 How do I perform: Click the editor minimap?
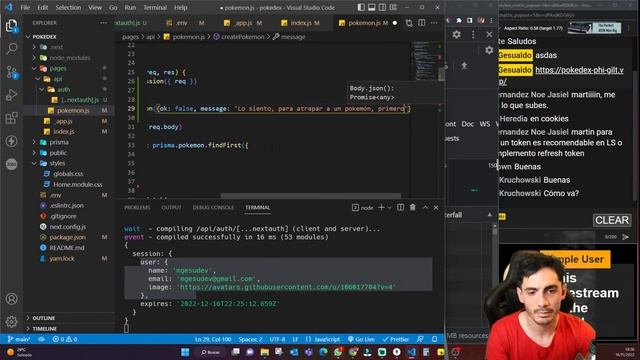(x=424, y=61)
